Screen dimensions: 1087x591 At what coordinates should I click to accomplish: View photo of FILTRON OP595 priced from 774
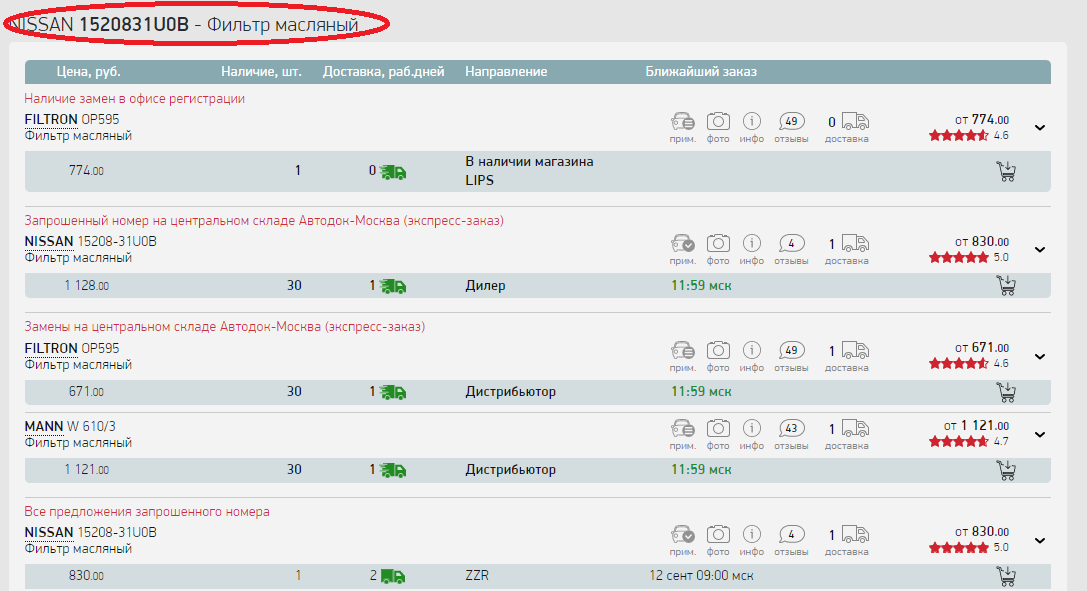point(718,122)
